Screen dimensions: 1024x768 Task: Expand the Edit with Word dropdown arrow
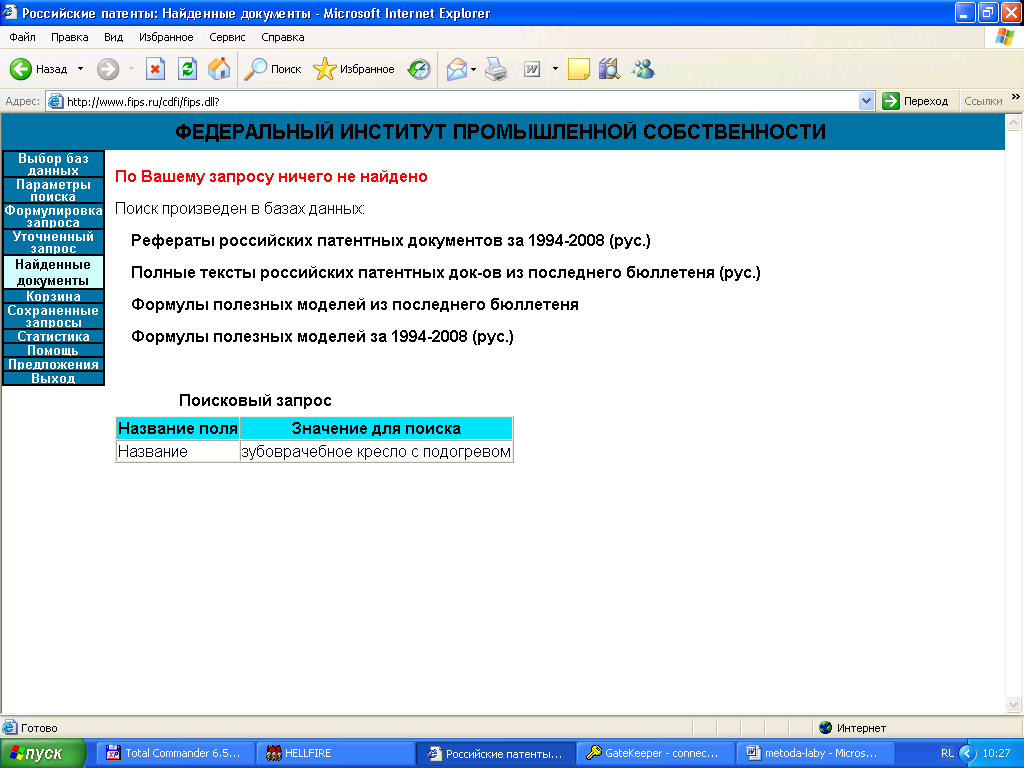click(555, 69)
